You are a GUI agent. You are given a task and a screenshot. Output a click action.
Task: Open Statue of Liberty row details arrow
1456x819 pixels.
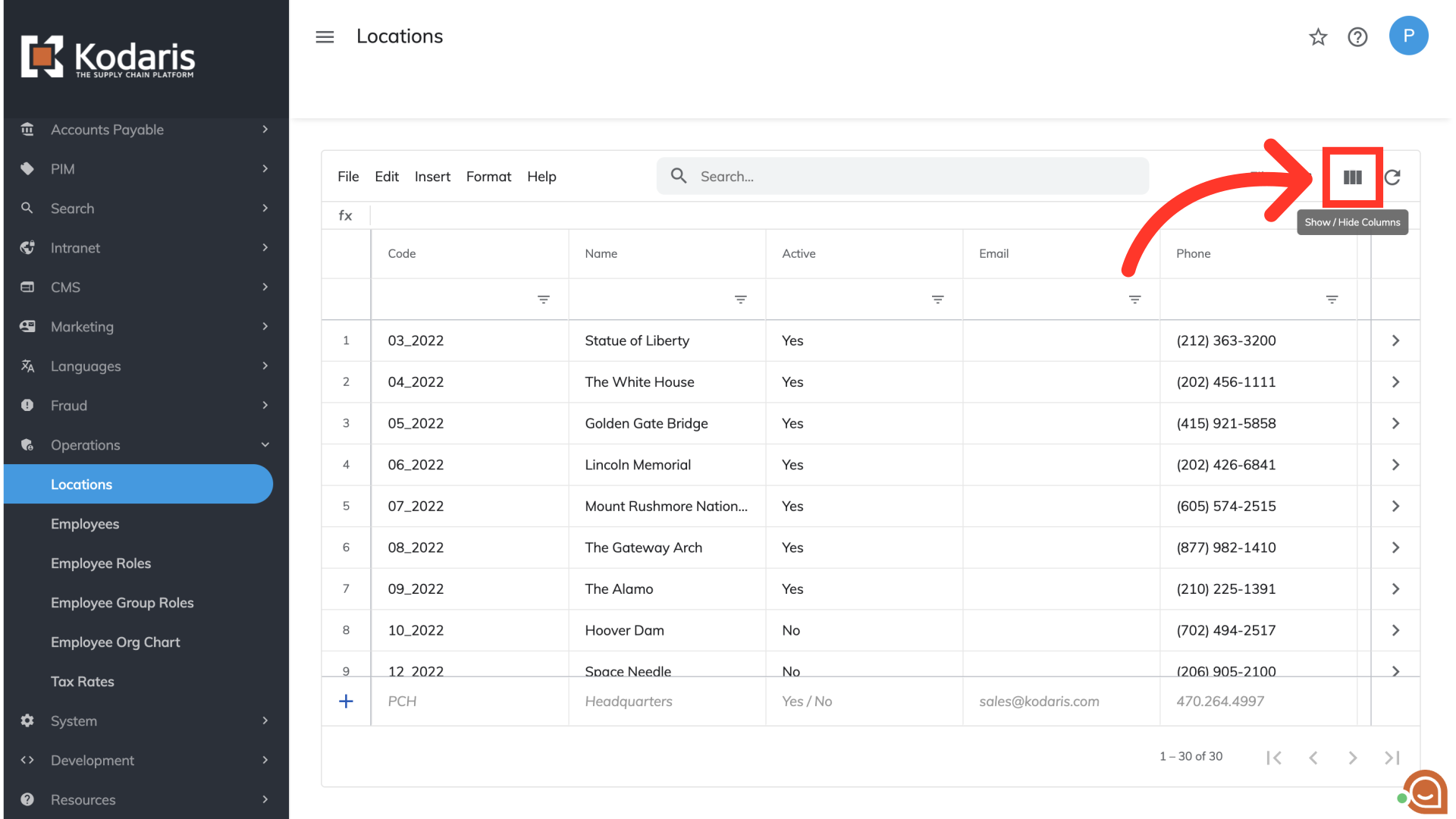pos(1395,340)
